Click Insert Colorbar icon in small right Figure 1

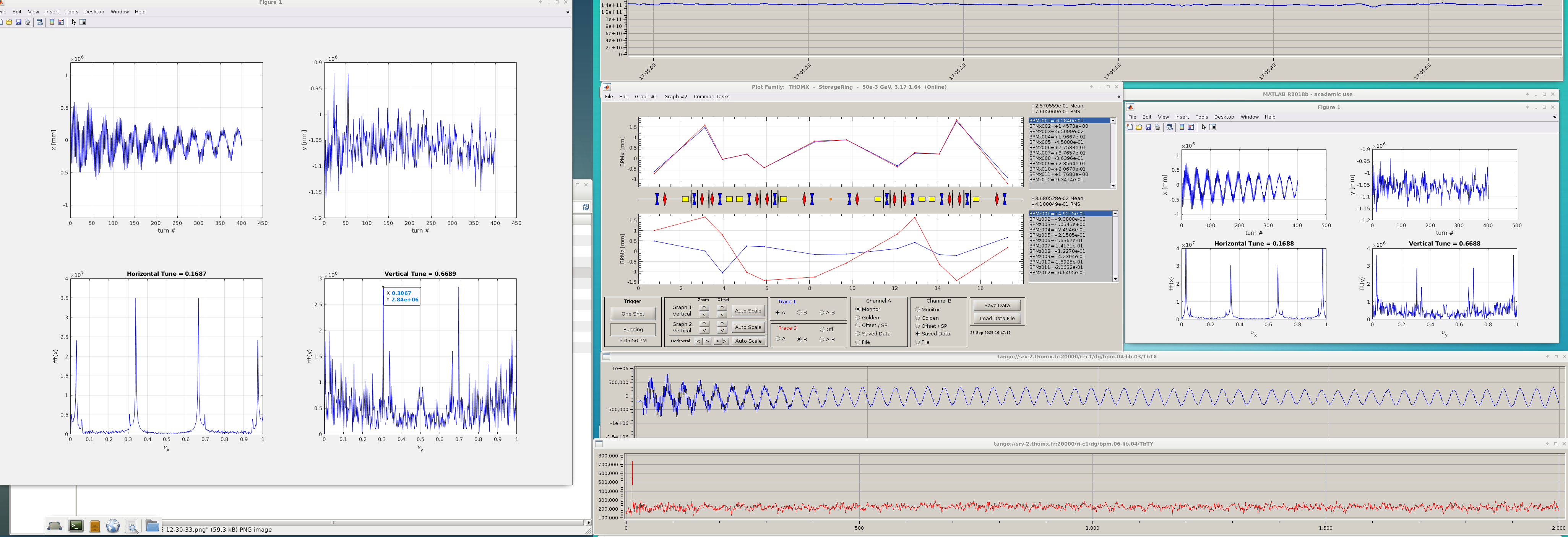click(1182, 127)
